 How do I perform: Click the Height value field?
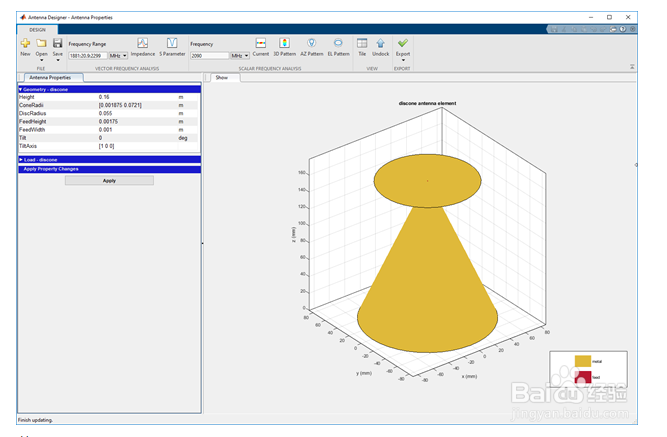137,97
